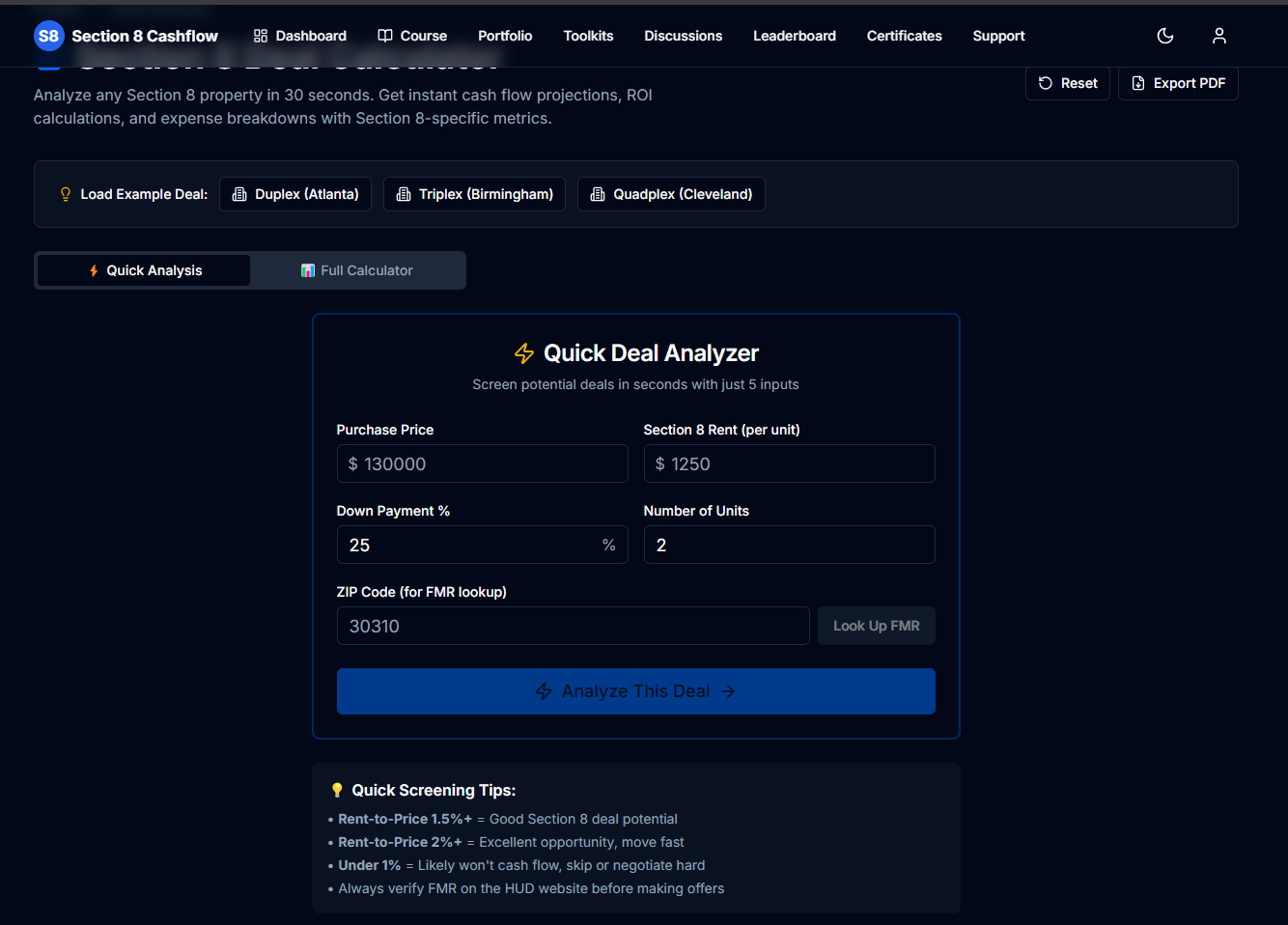Screen dimensions: 1288x925
Task: Click the grid icon beside Dashboard
Action: click(259, 36)
